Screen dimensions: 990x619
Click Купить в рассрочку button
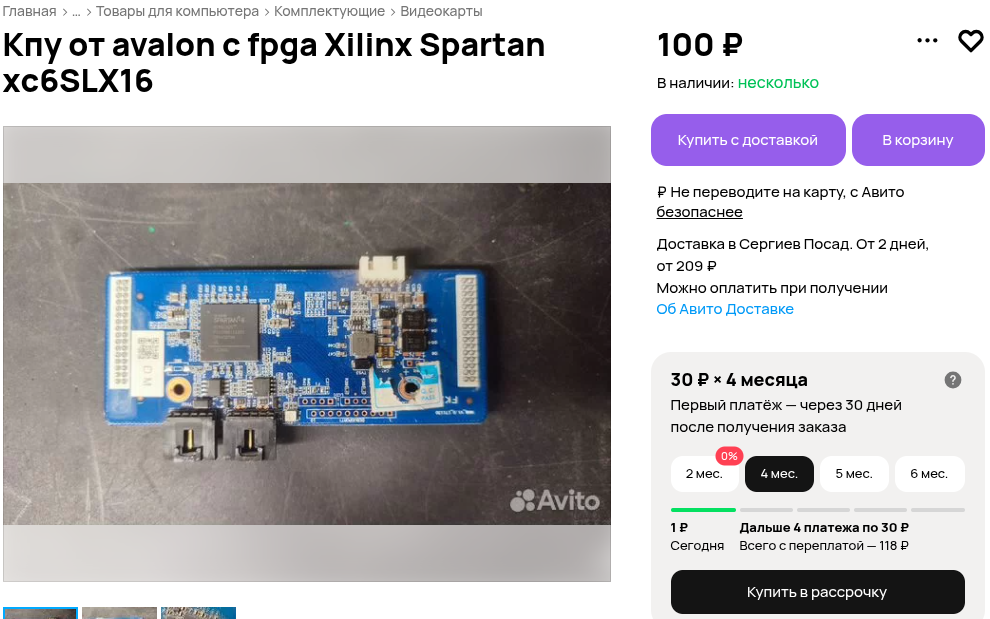[817, 592]
